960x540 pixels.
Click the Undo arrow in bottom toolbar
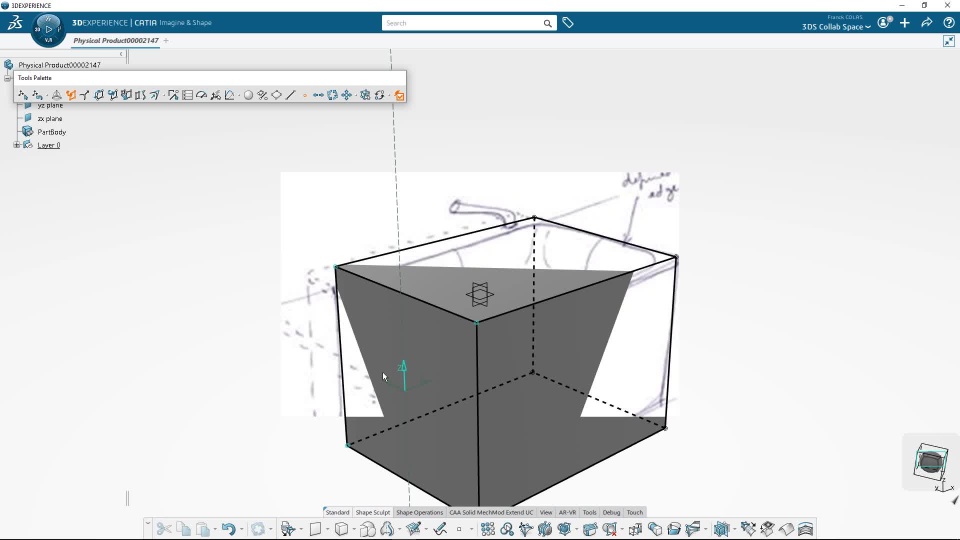point(228,528)
